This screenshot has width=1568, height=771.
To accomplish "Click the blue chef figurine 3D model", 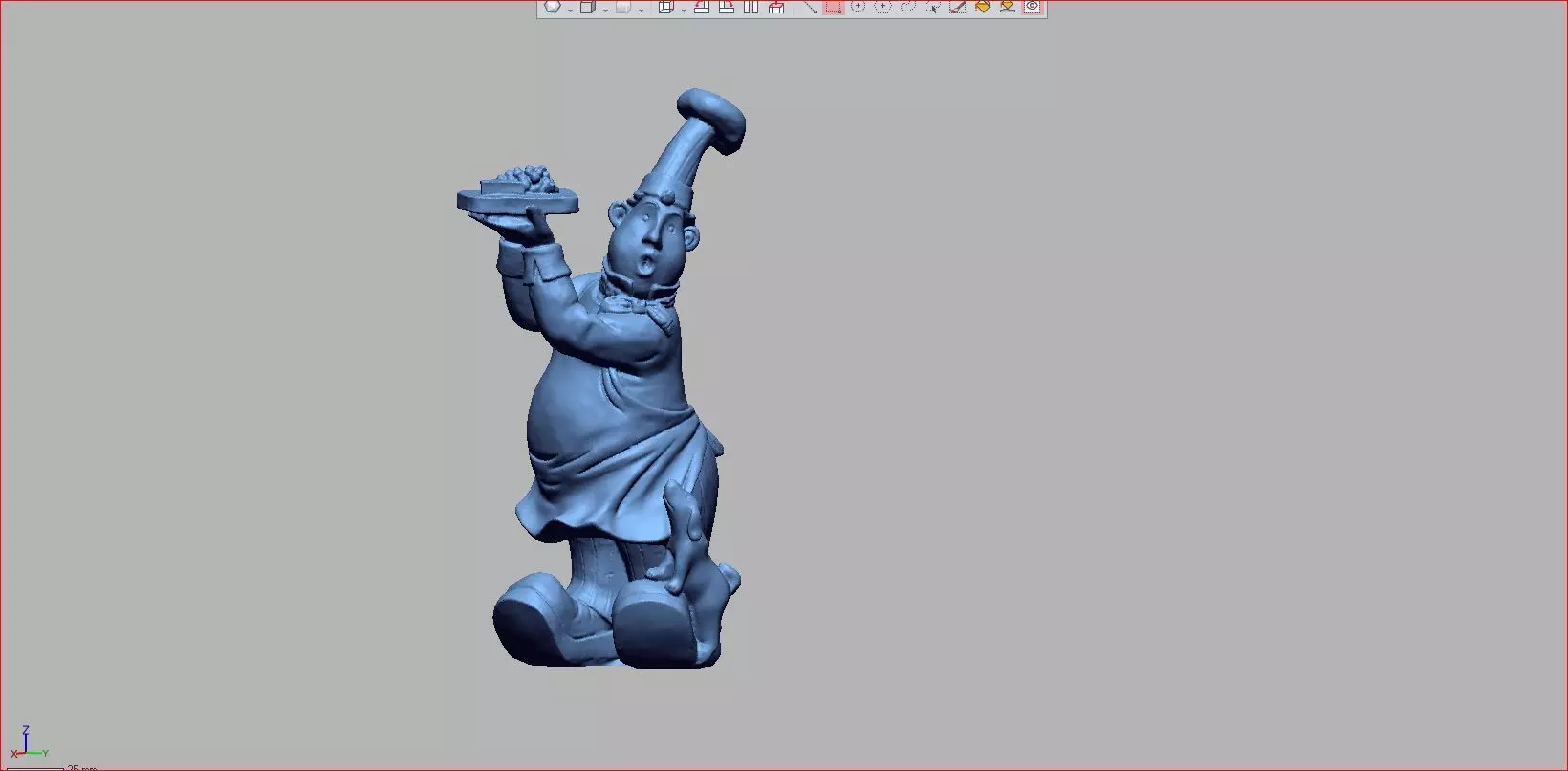I will 612,402.
